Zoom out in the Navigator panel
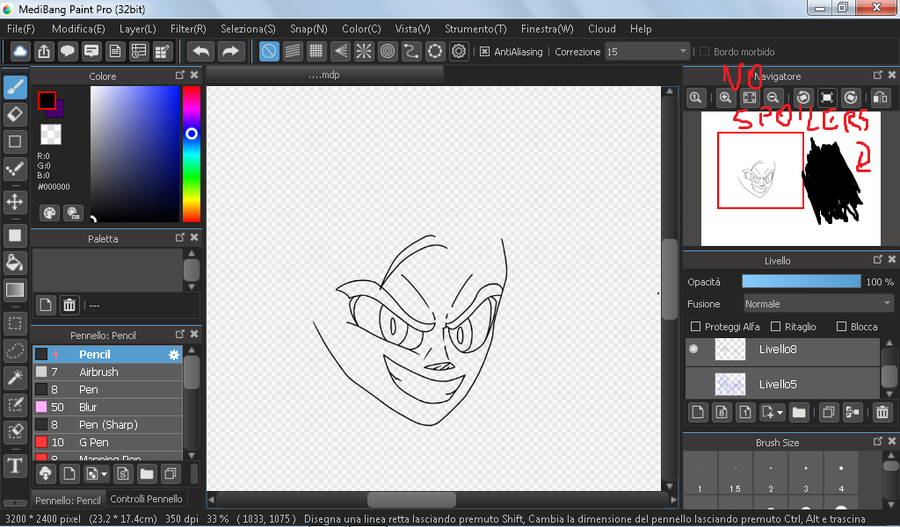This screenshot has height=527, width=900. (773, 98)
